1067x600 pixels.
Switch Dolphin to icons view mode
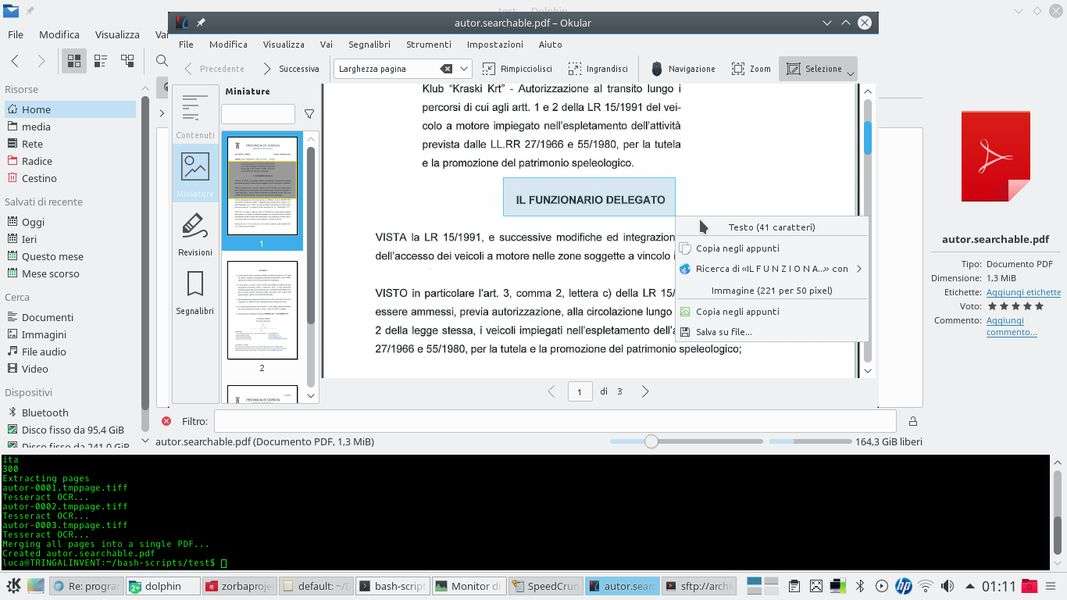pyautogui.click(x=74, y=61)
